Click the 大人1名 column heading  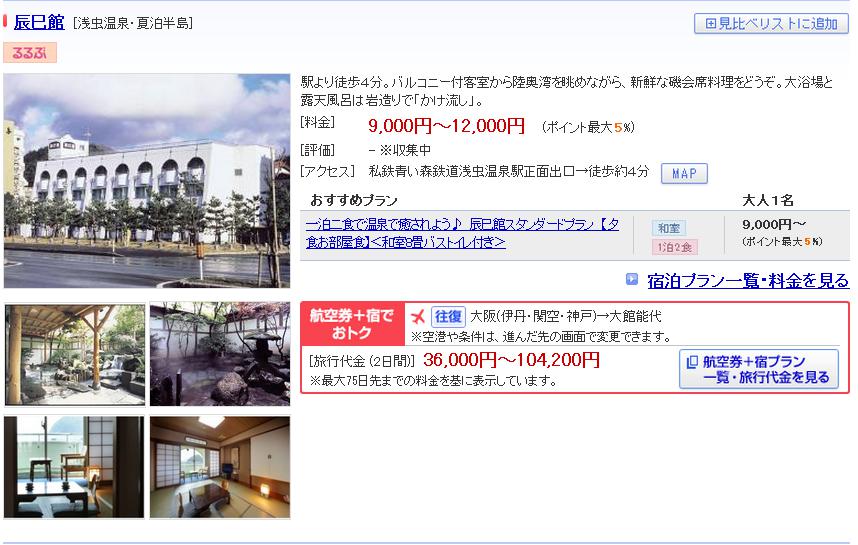(x=768, y=200)
